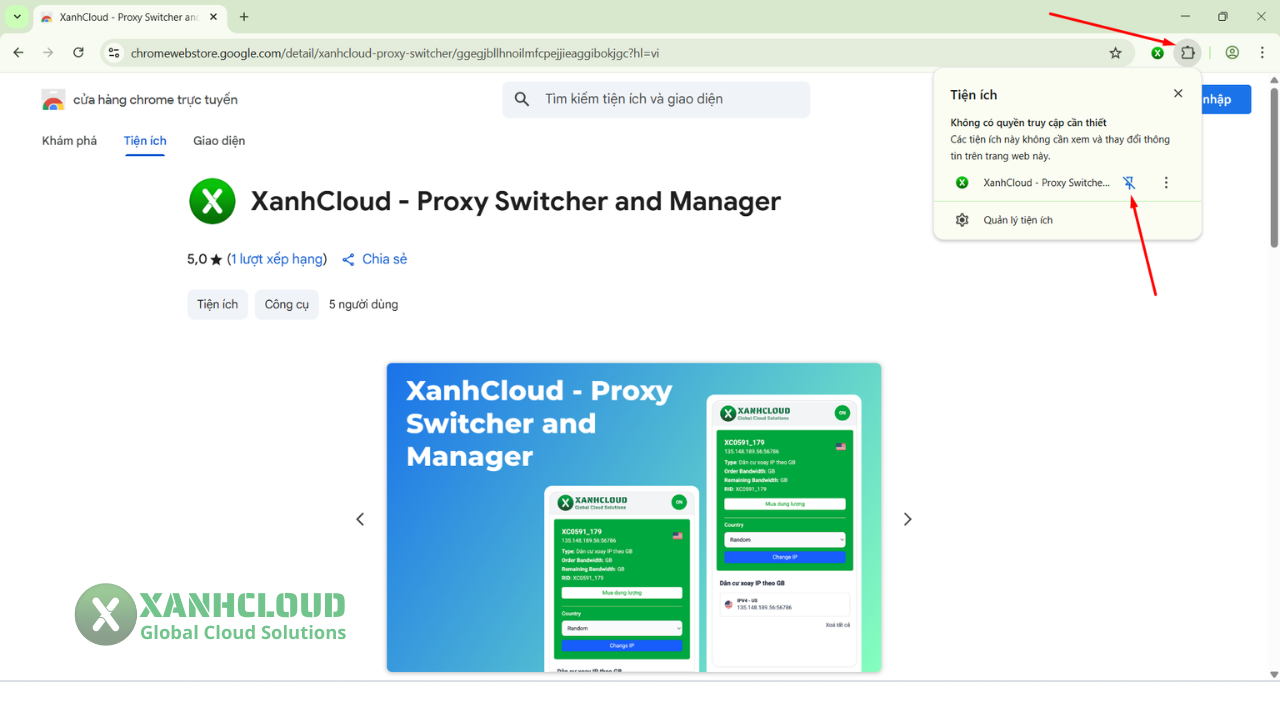1280x720 pixels.
Task: Select the XanhCloud - Proxy Switcher tab
Action: click(129, 17)
